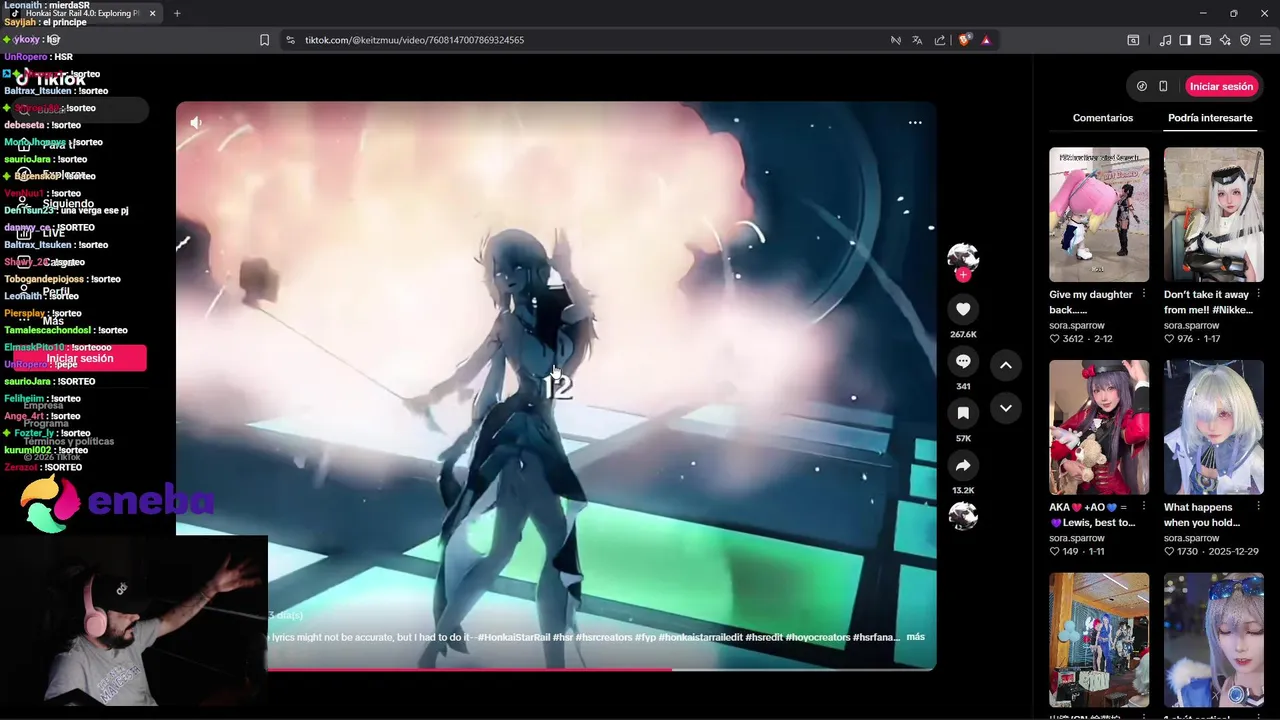Open the #hsrcreators hashtag link
This screenshot has width=1280, height=720.
603,637
